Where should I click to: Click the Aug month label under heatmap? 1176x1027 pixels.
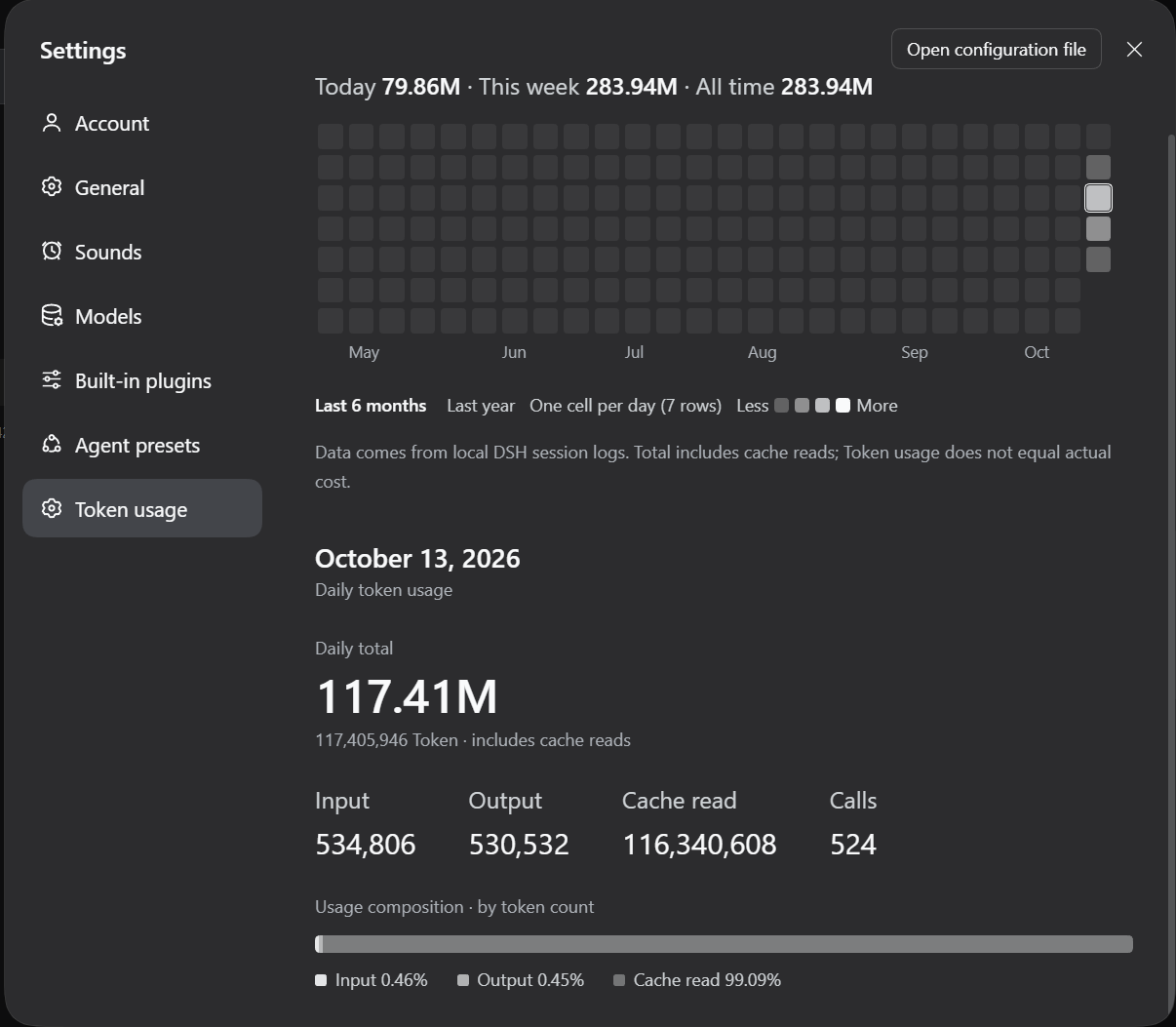[x=763, y=352]
